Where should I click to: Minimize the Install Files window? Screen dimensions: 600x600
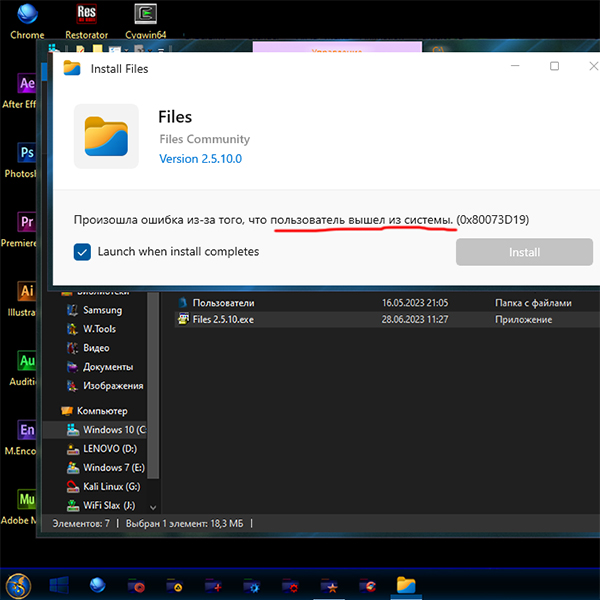click(x=515, y=66)
